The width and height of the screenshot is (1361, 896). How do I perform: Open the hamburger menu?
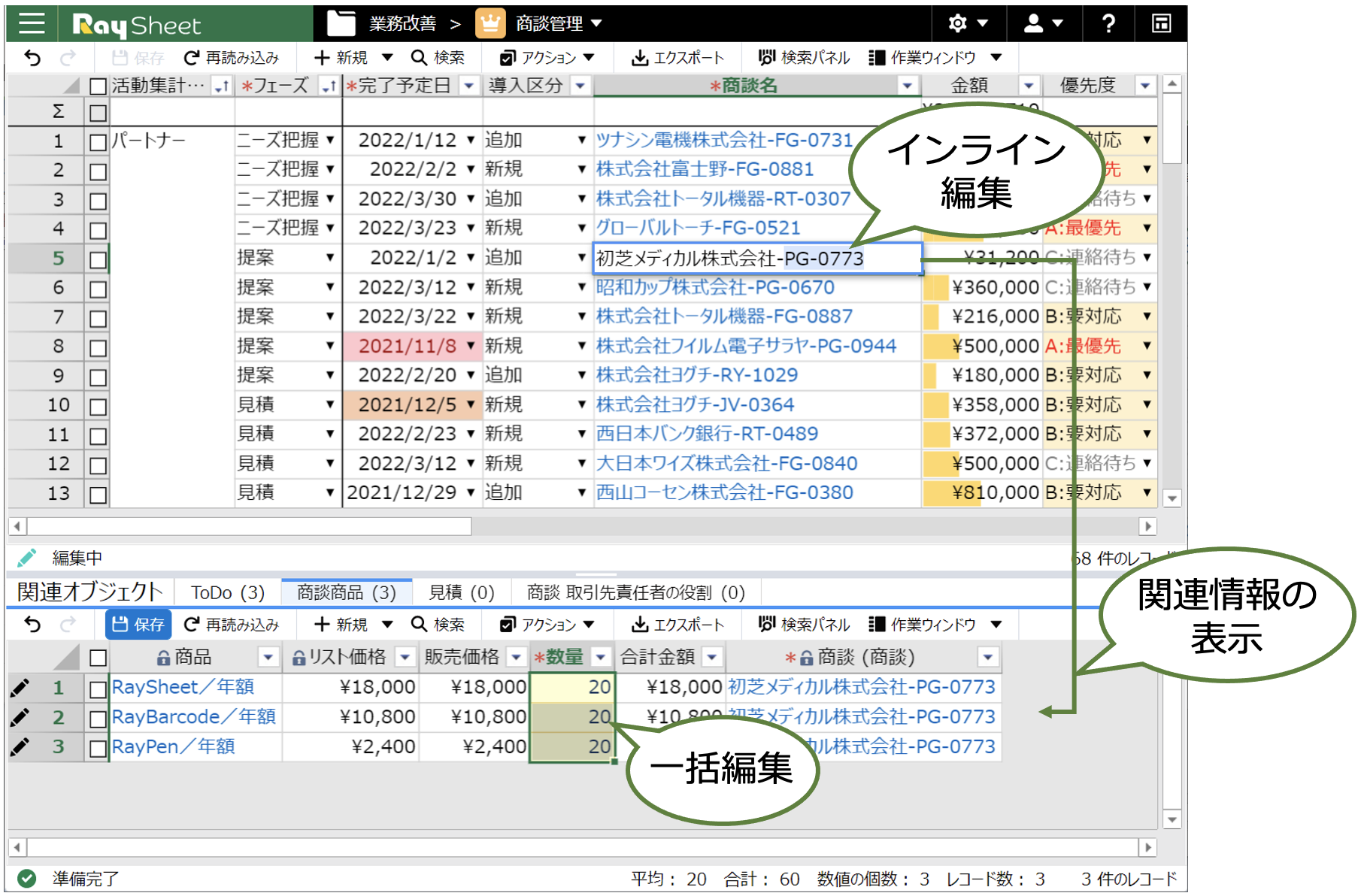32,23
